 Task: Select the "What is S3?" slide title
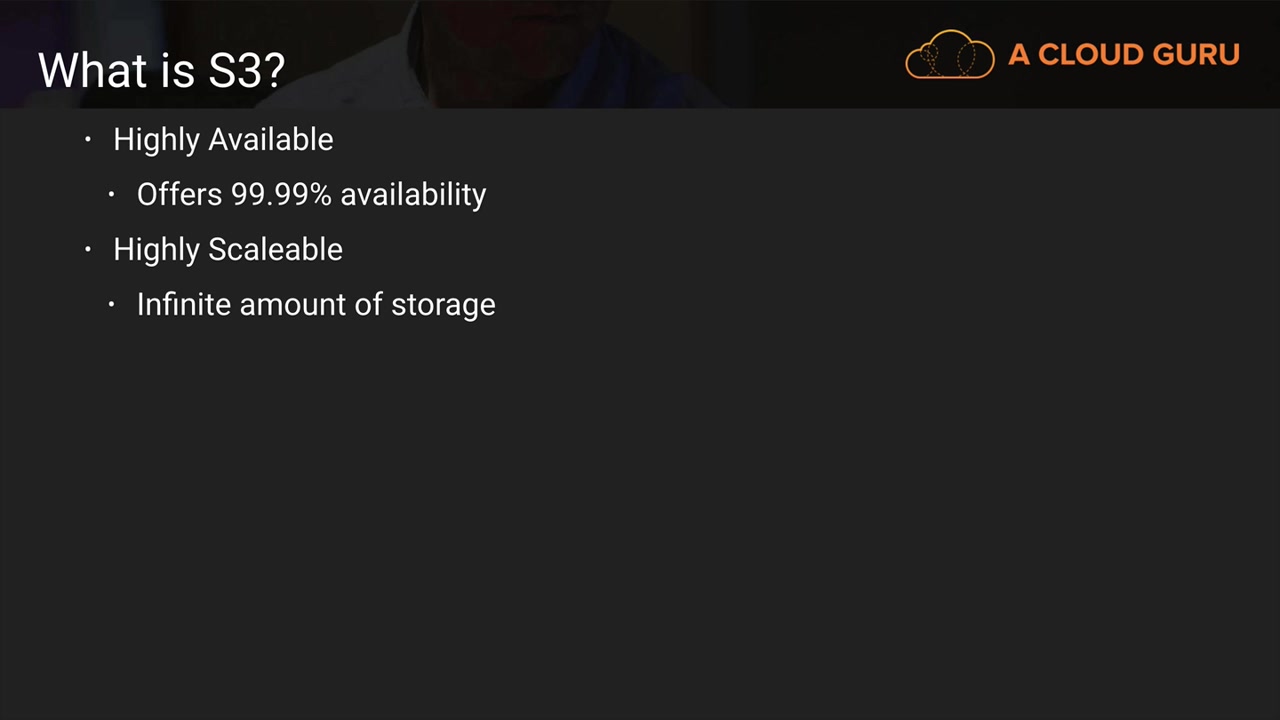point(161,70)
